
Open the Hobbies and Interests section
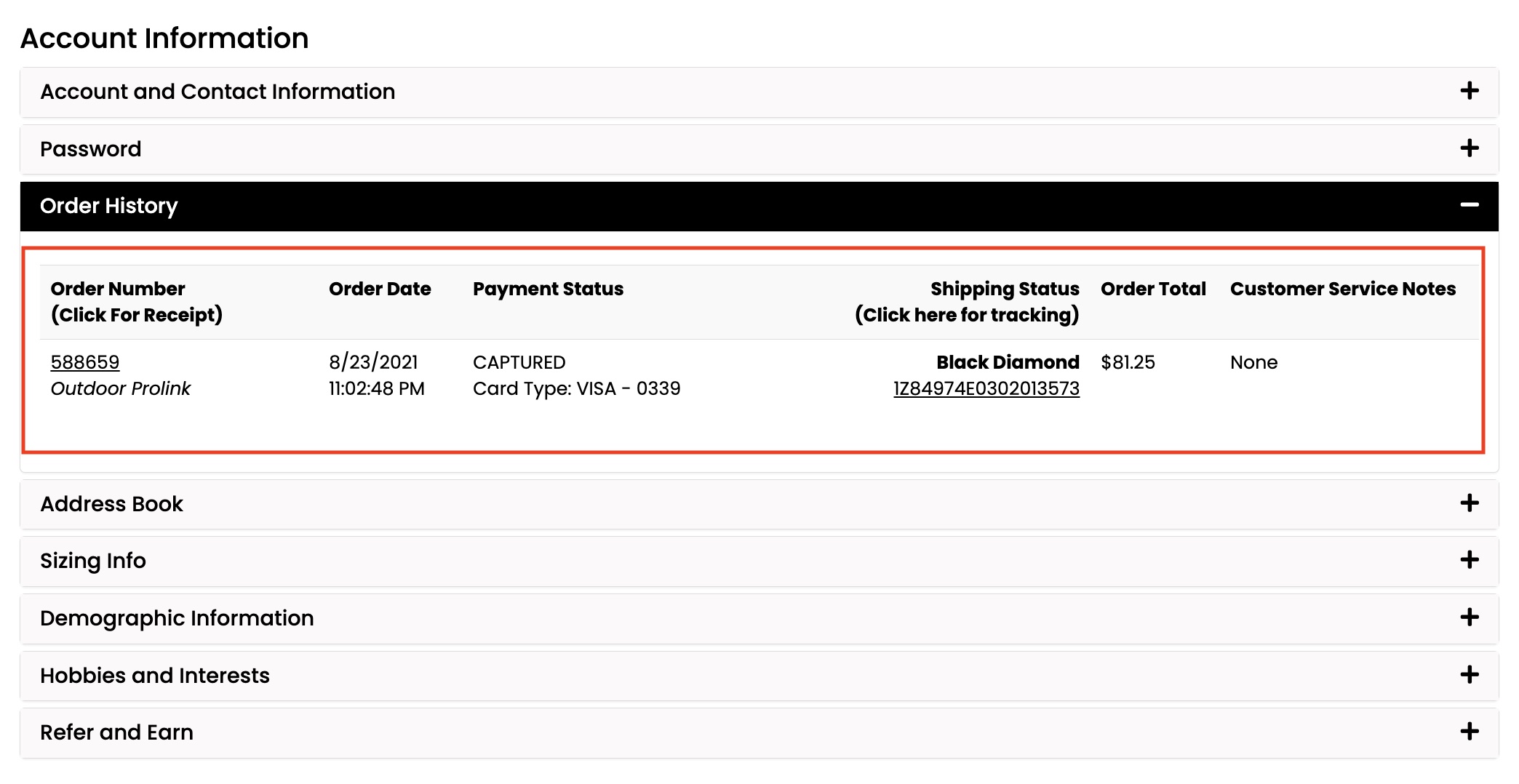(759, 676)
